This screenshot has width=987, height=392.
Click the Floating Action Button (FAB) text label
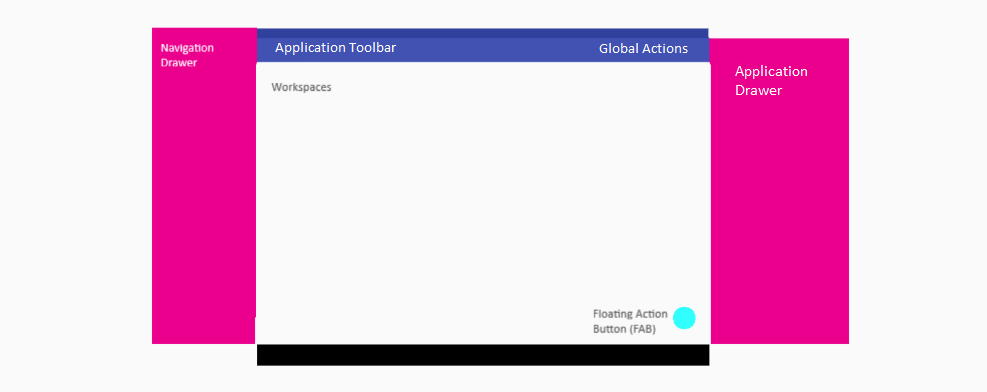click(x=630, y=321)
